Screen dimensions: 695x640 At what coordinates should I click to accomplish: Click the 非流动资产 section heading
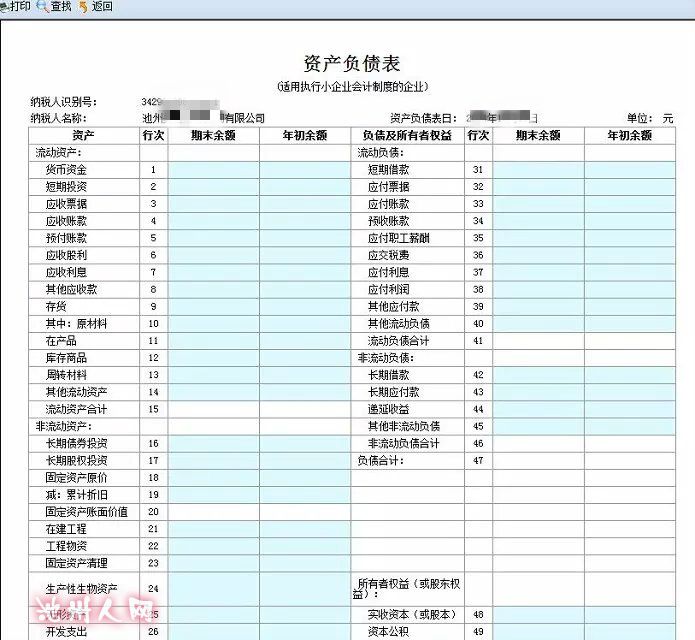[x=64, y=426]
